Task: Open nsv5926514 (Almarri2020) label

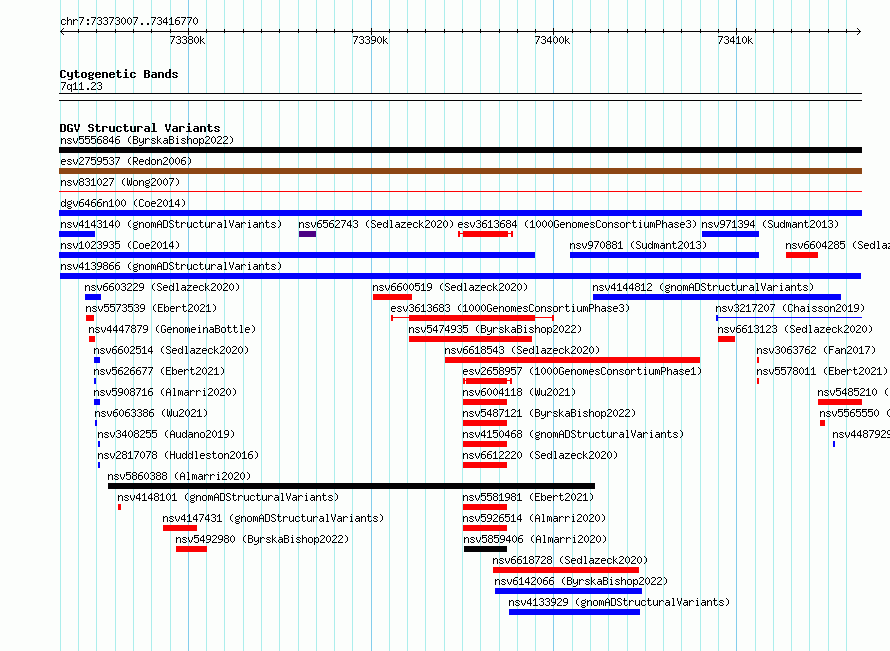Action: 534,518
